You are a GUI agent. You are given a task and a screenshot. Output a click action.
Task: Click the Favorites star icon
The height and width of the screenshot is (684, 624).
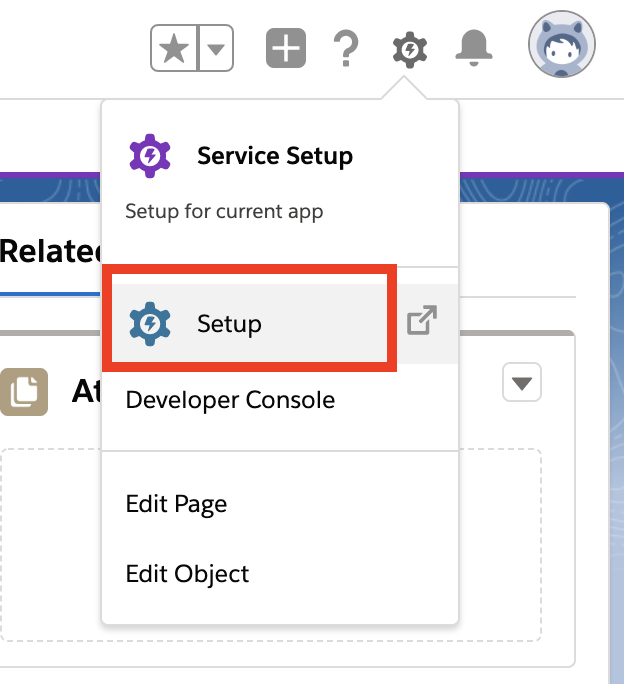174,49
